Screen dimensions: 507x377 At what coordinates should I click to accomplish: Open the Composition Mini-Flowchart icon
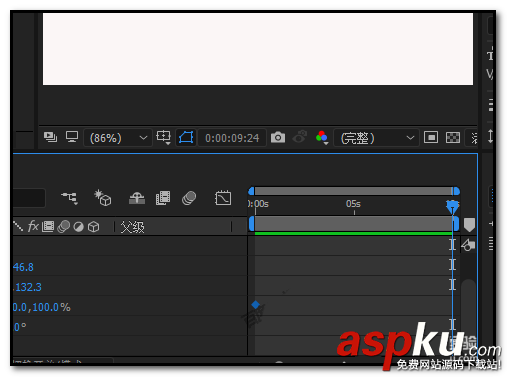click(70, 198)
